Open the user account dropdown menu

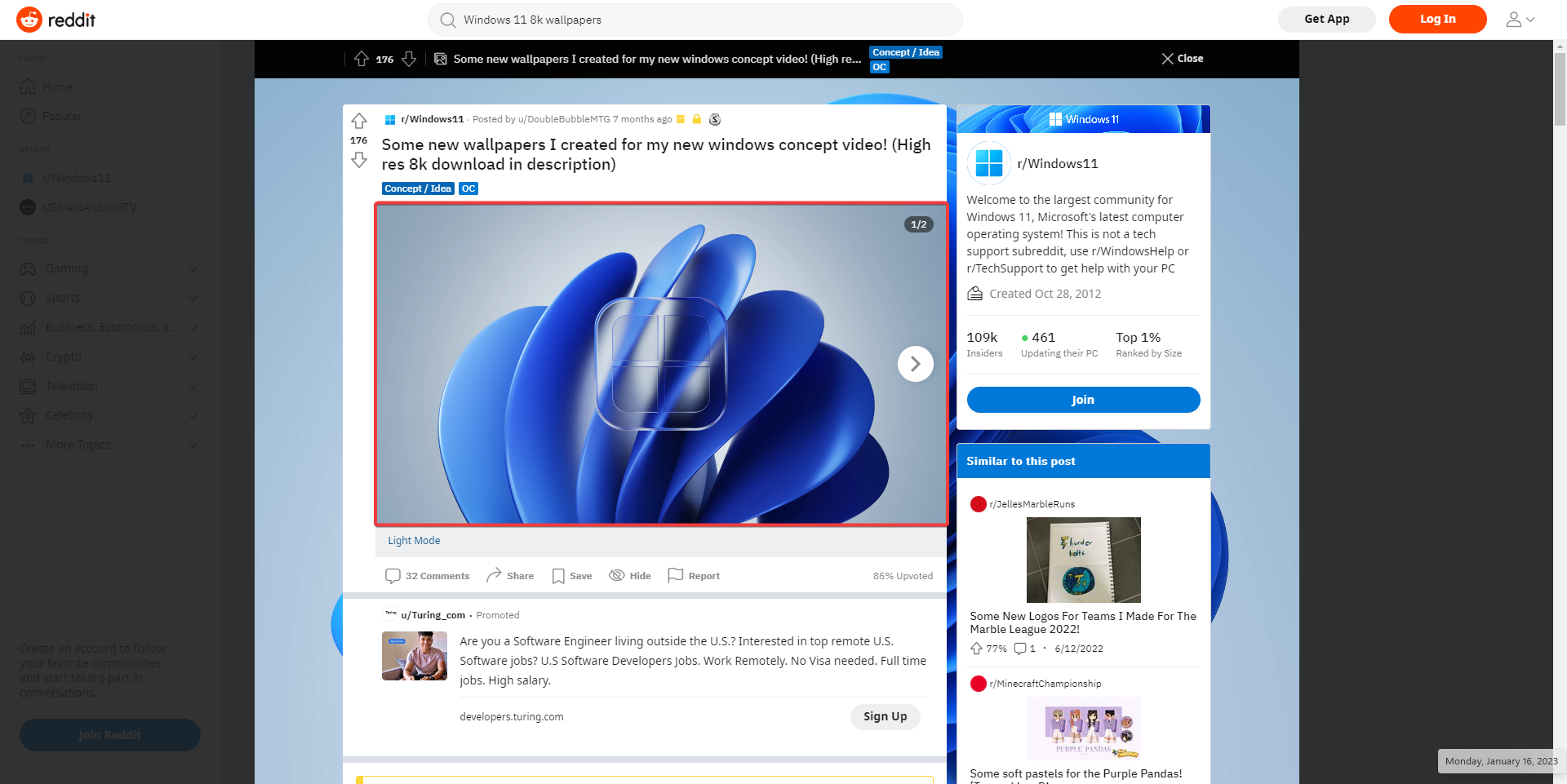tap(1520, 20)
